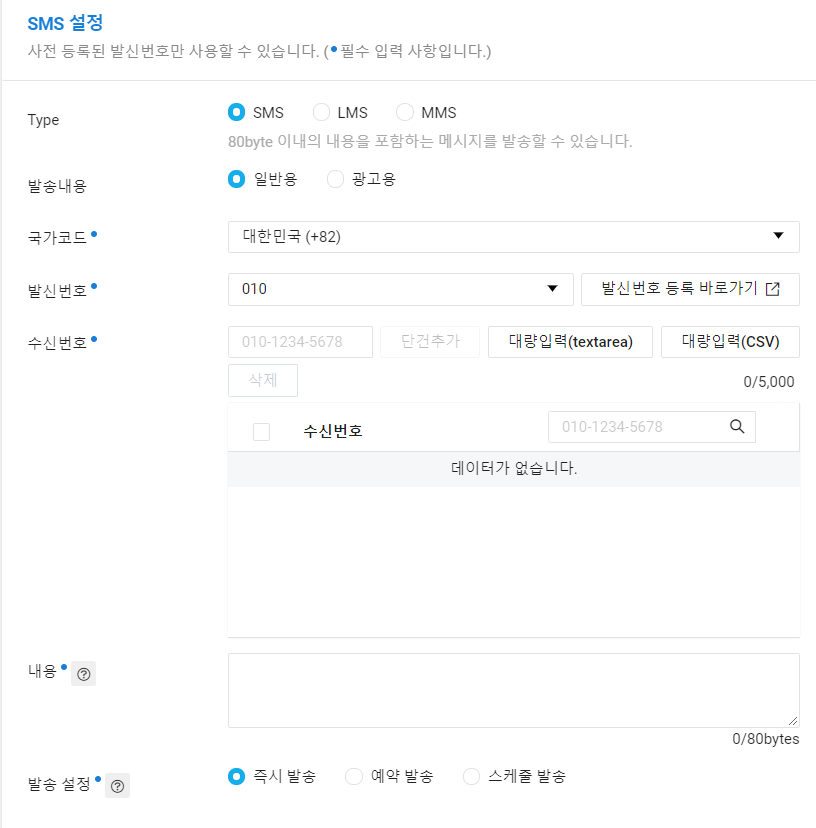The width and height of the screenshot is (816, 828).
Task: Select the LMS message type
Action: click(321, 112)
